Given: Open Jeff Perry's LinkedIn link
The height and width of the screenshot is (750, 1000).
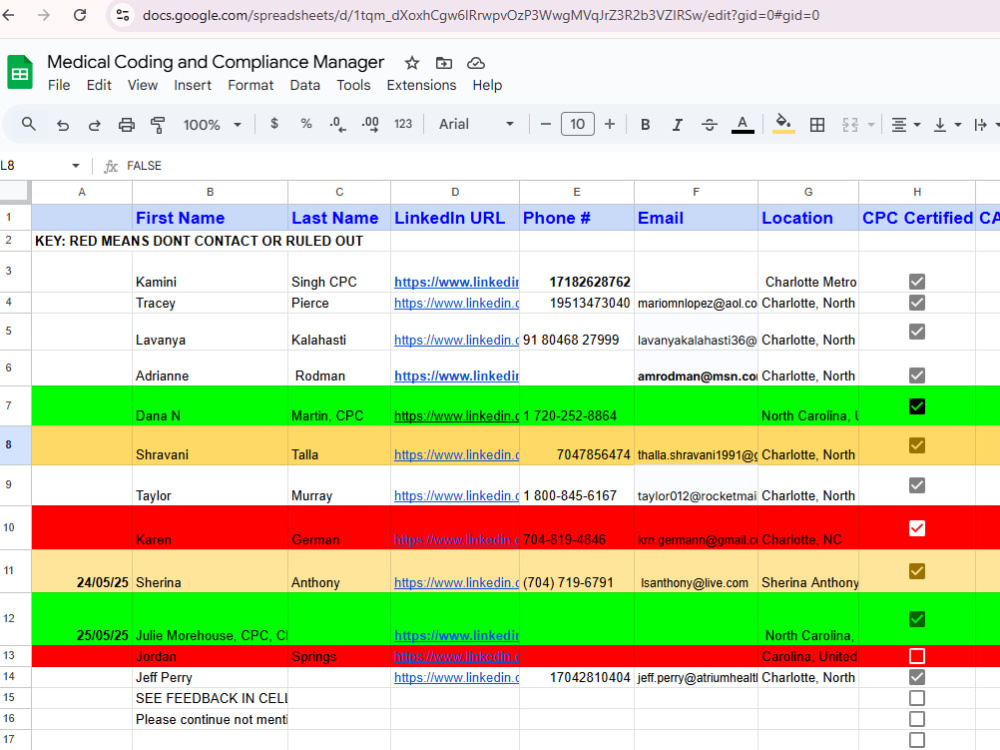Looking at the screenshot, I should point(456,677).
